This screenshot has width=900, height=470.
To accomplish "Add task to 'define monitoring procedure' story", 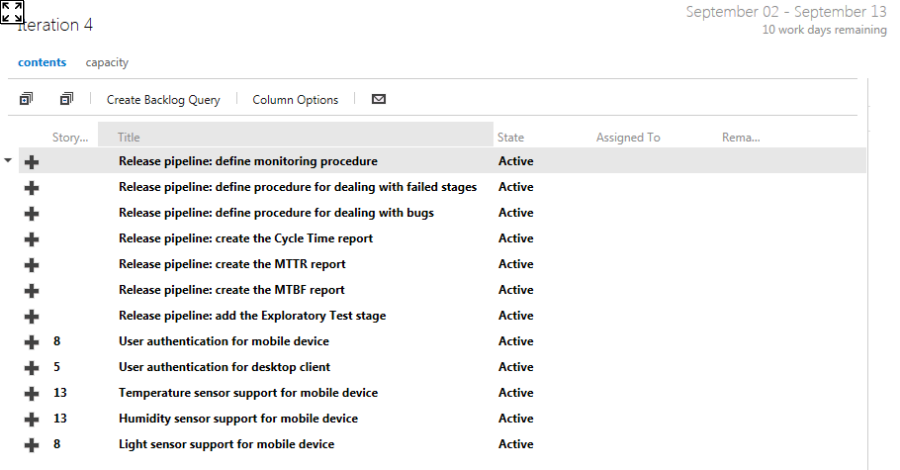I will (31, 162).
